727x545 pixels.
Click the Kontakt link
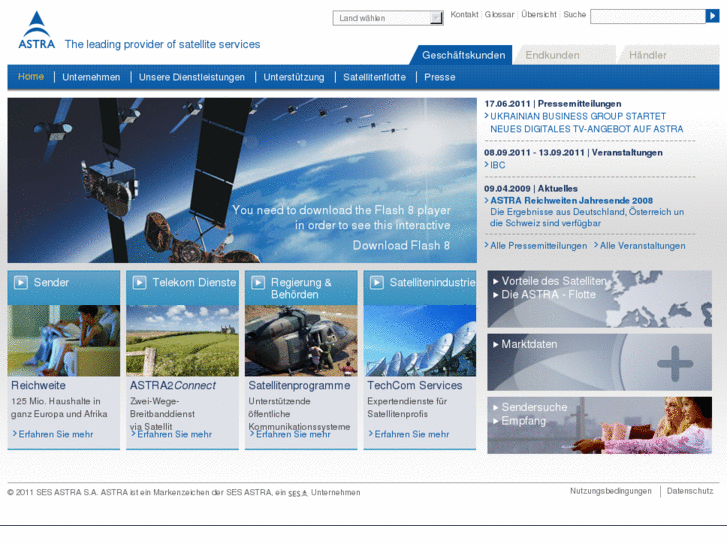coord(464,14)
